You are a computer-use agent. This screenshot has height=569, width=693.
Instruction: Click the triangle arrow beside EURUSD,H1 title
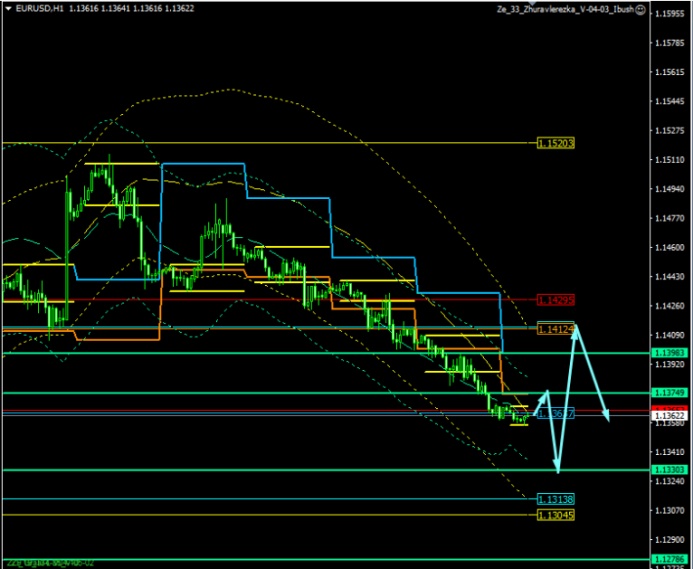[7, 8]
